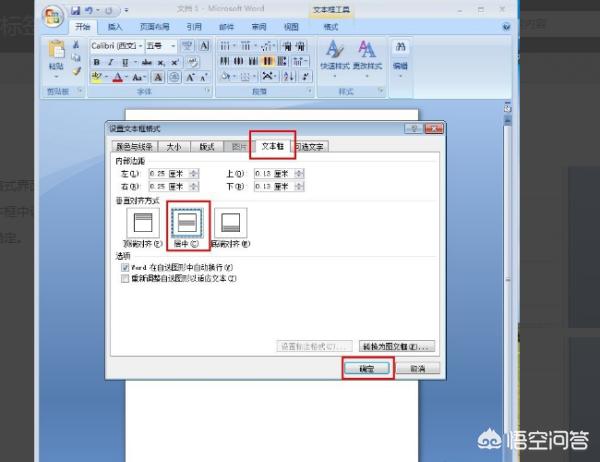The image size is (600, 462).
Task: Switch to the 大小 dialog tab
Action: click(x=174, y=146)
